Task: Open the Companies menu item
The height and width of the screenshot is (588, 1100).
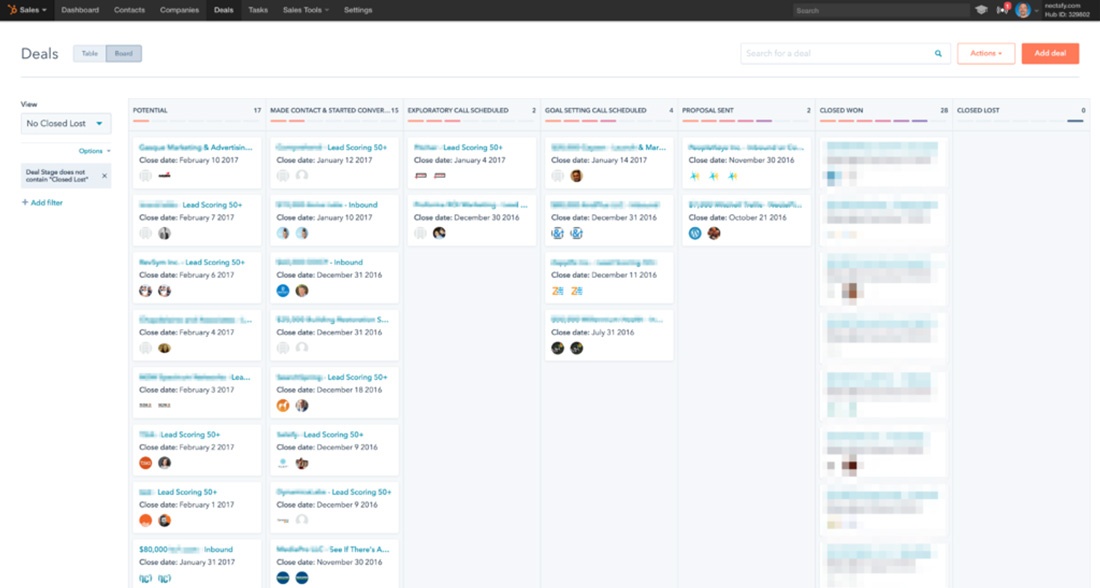Action: pyautogui.click(x=179, y=10)
